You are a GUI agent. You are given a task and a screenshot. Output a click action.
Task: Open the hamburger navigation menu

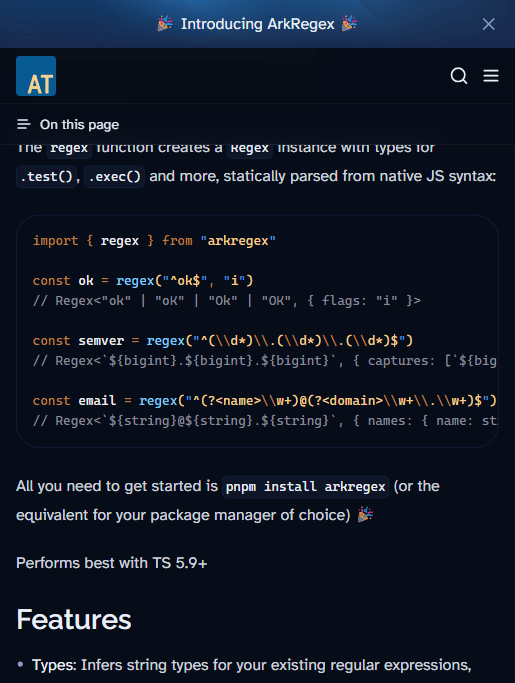click(x=491, y=76)
